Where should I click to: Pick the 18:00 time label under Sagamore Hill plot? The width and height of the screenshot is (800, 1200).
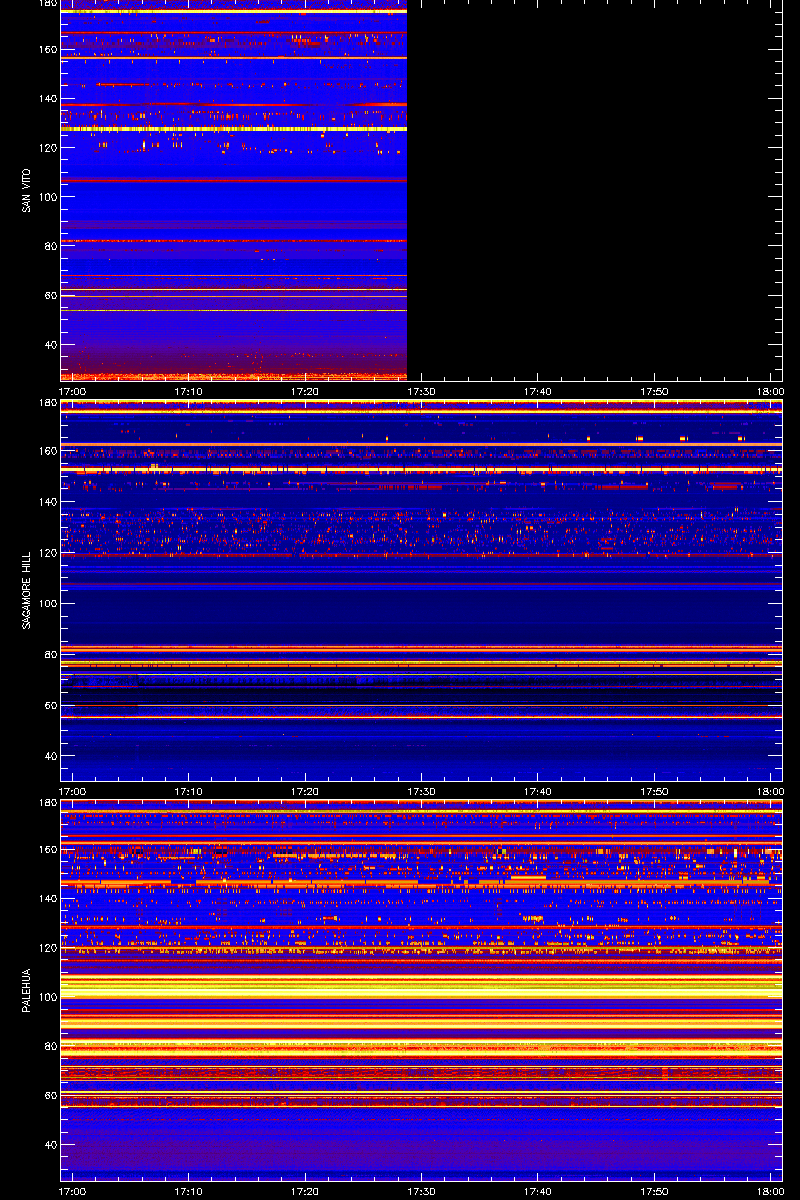770,791
